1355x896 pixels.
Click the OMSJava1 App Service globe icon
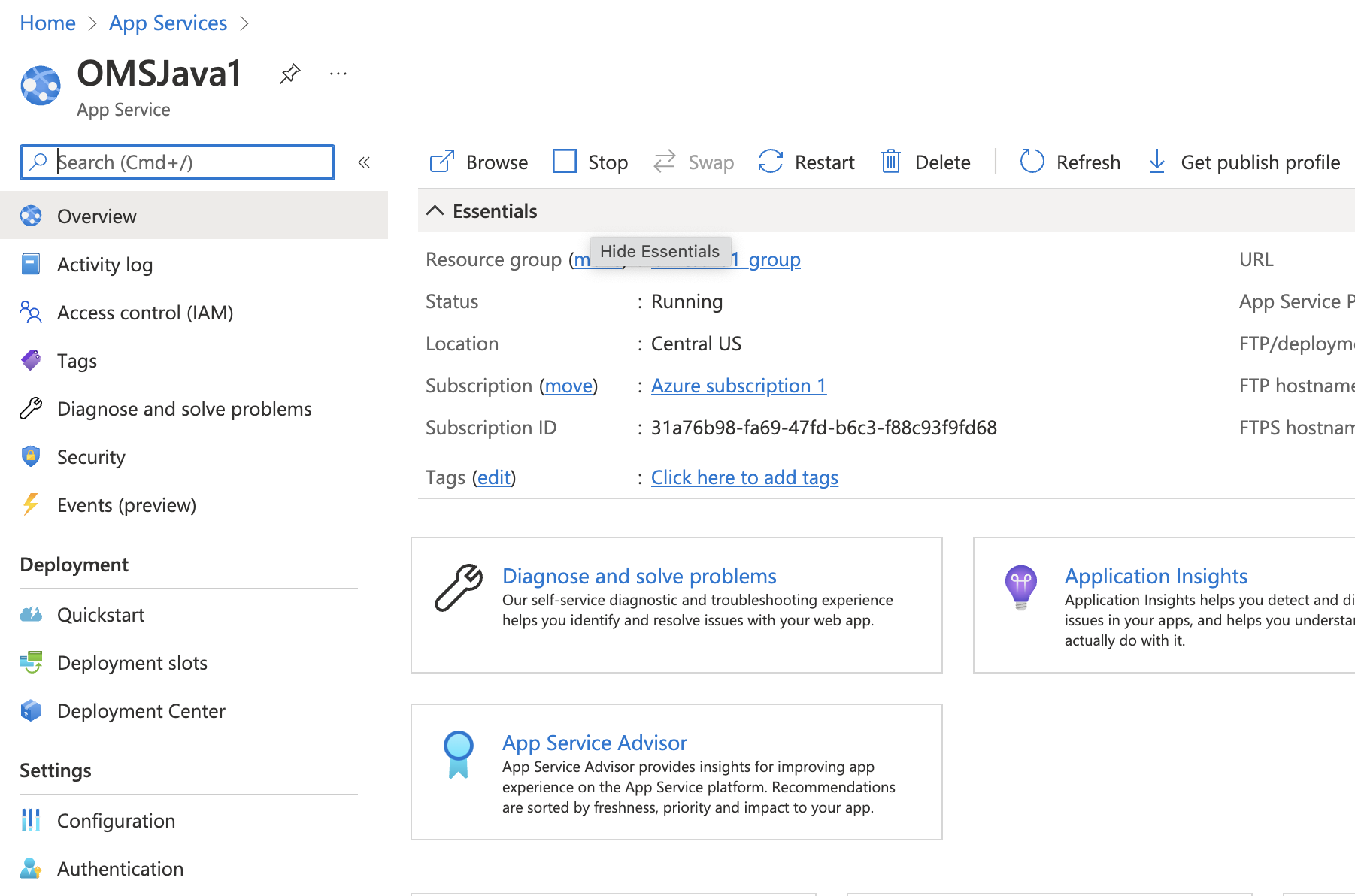point(41,86)
